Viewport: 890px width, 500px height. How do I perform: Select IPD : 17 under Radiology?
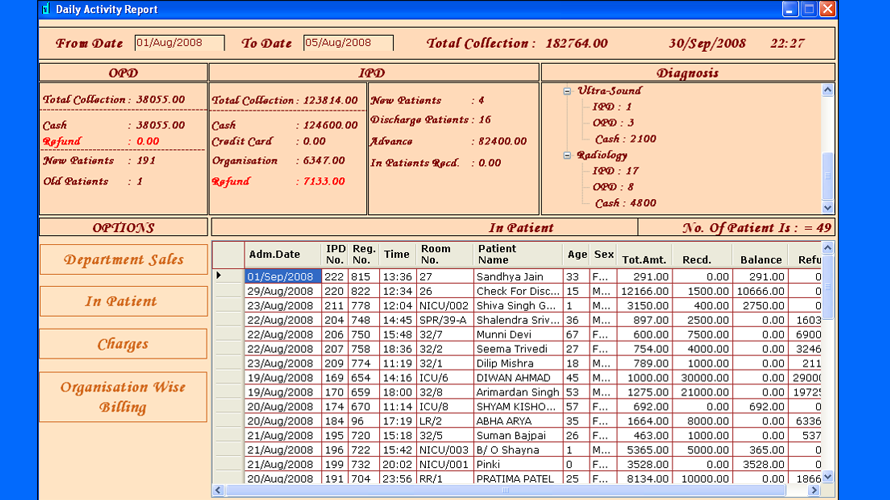click(615, 171)
